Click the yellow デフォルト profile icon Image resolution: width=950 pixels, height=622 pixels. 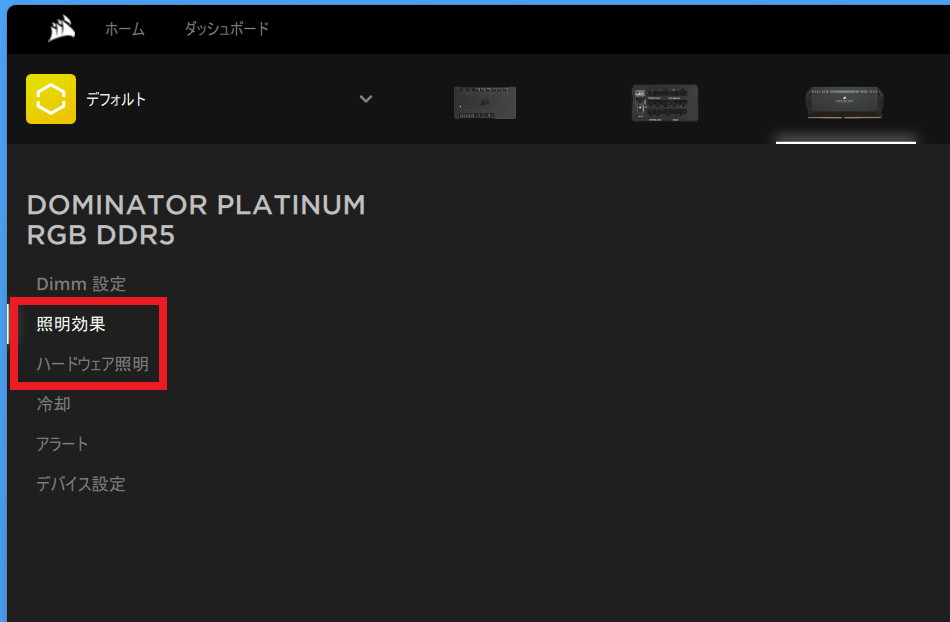pyautogui.click(x=51, y=99)
